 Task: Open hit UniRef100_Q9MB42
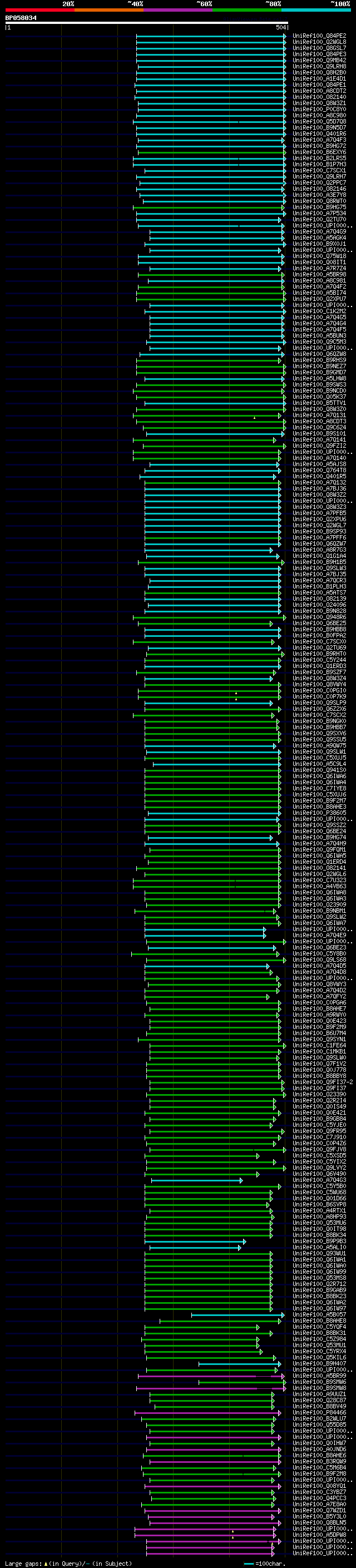coord(319,60)
